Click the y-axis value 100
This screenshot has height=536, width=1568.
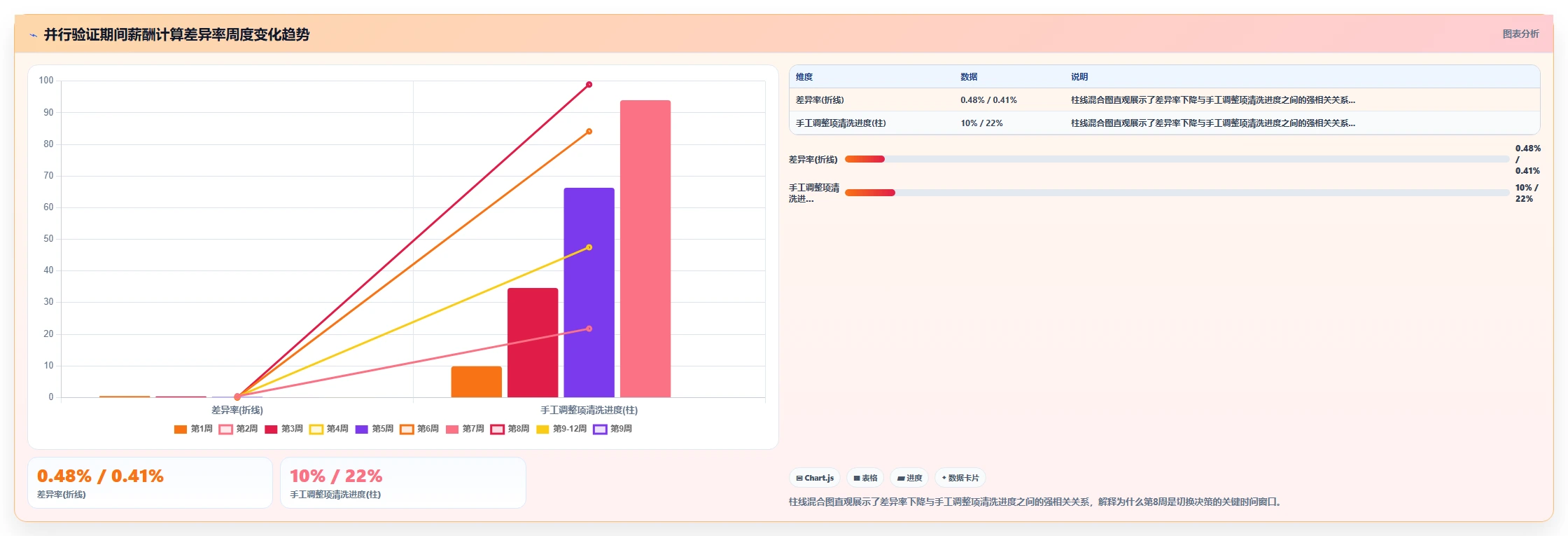point(46,81)
